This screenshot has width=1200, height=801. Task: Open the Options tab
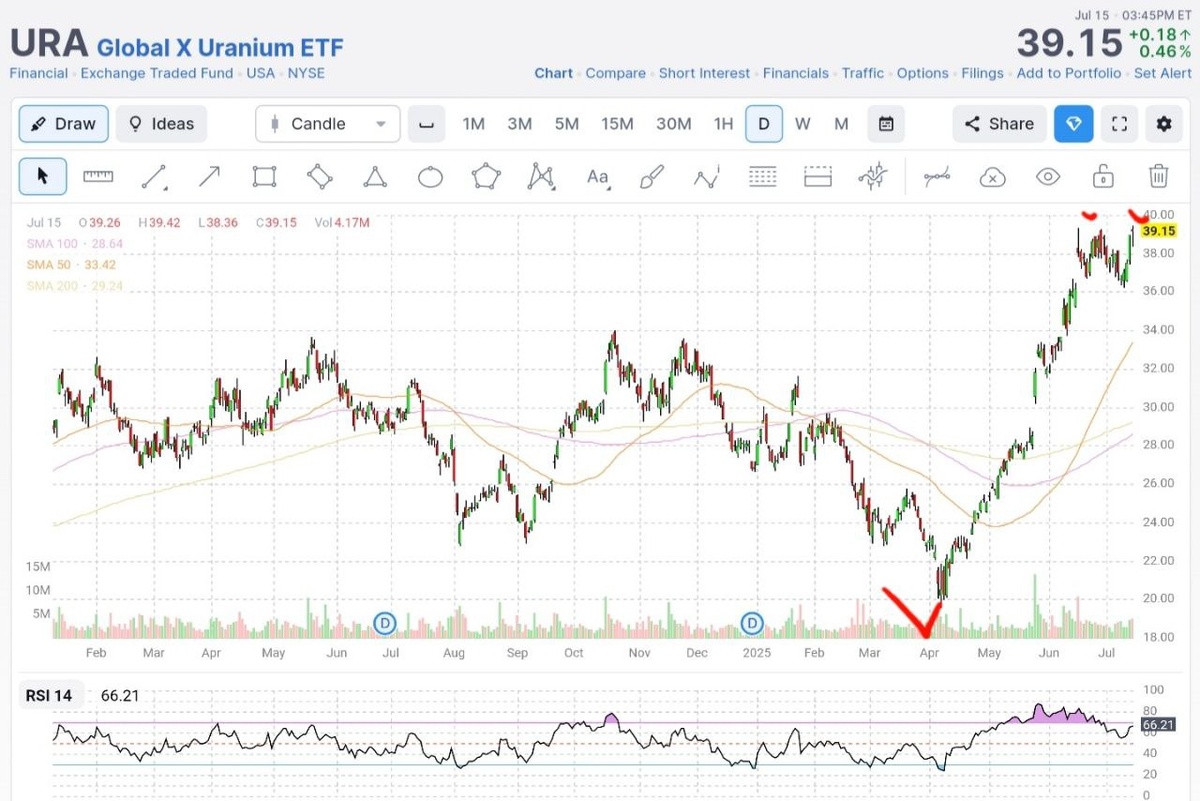(x=923, y=73)
